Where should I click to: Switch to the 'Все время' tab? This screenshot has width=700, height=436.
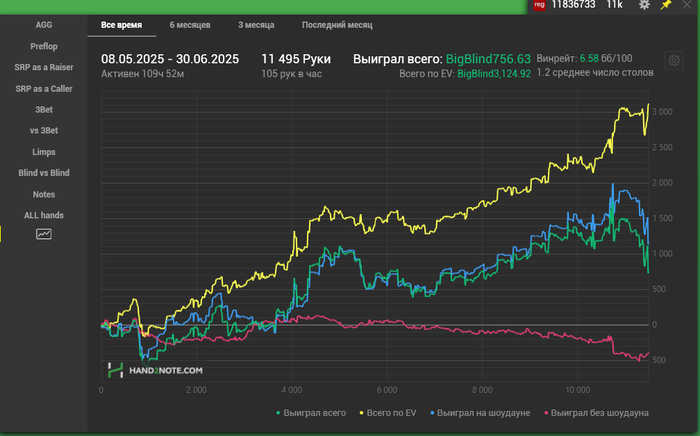(x=121, y=24)
